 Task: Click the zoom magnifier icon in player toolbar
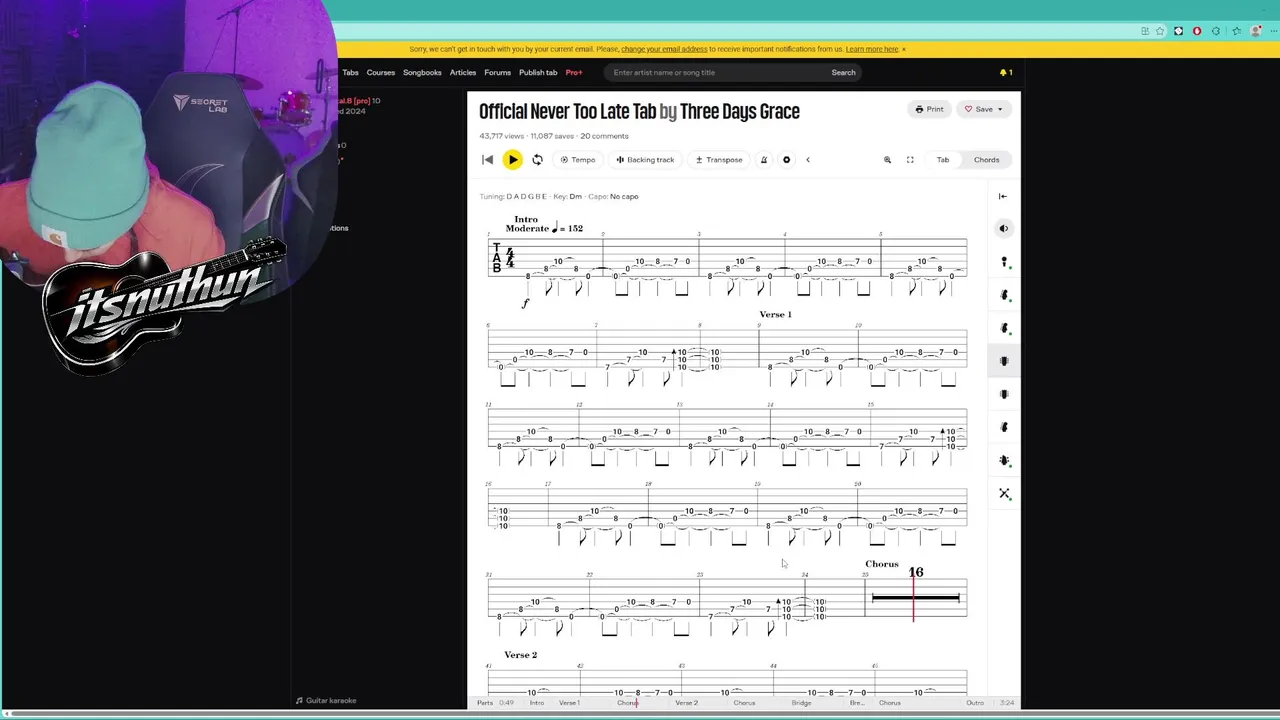tap(887, 160)
